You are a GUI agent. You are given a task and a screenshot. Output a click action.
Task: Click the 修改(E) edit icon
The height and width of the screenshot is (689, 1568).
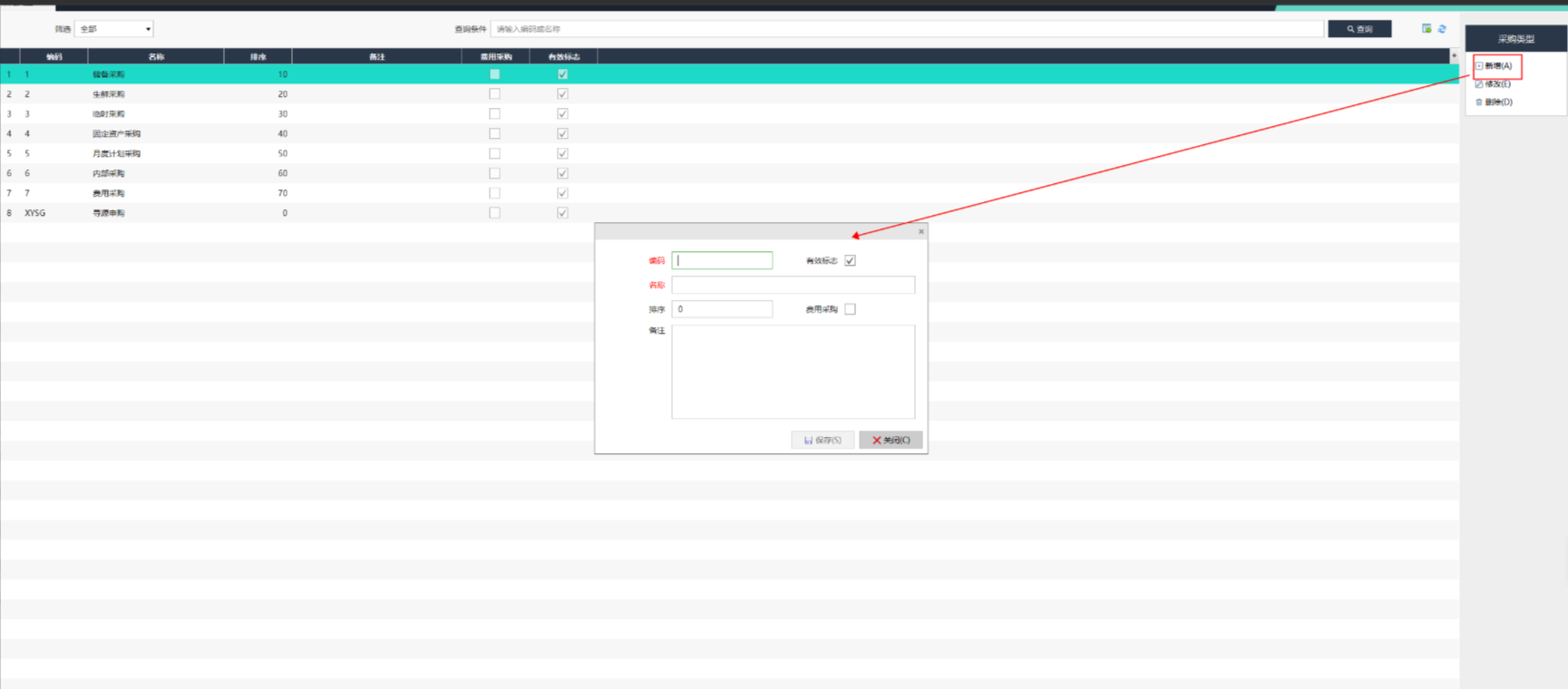1479,84
